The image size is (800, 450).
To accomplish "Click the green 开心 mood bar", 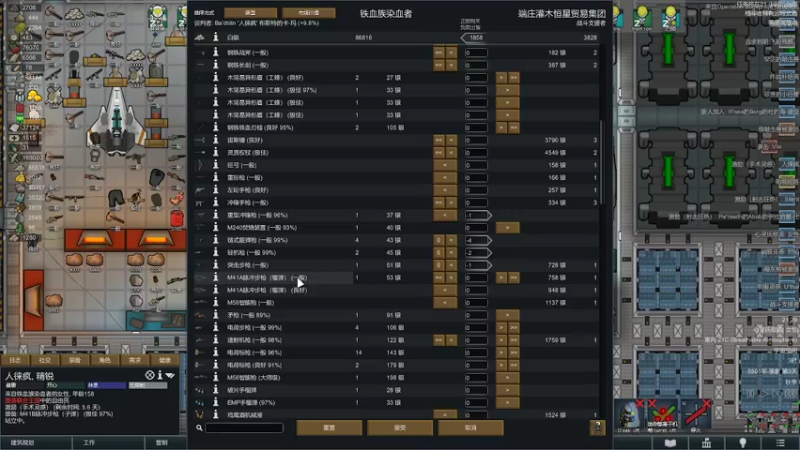I will [x=65, y=385].
